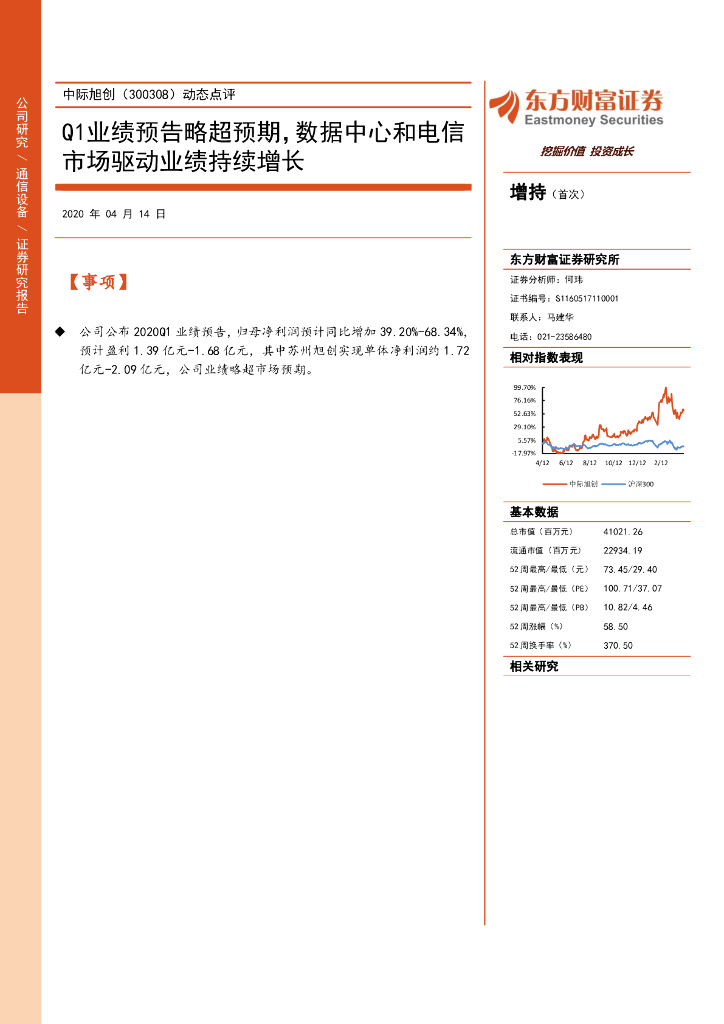Click the '相关研究' section heading
724x1024 pixels.
click(x=534, y=667)
